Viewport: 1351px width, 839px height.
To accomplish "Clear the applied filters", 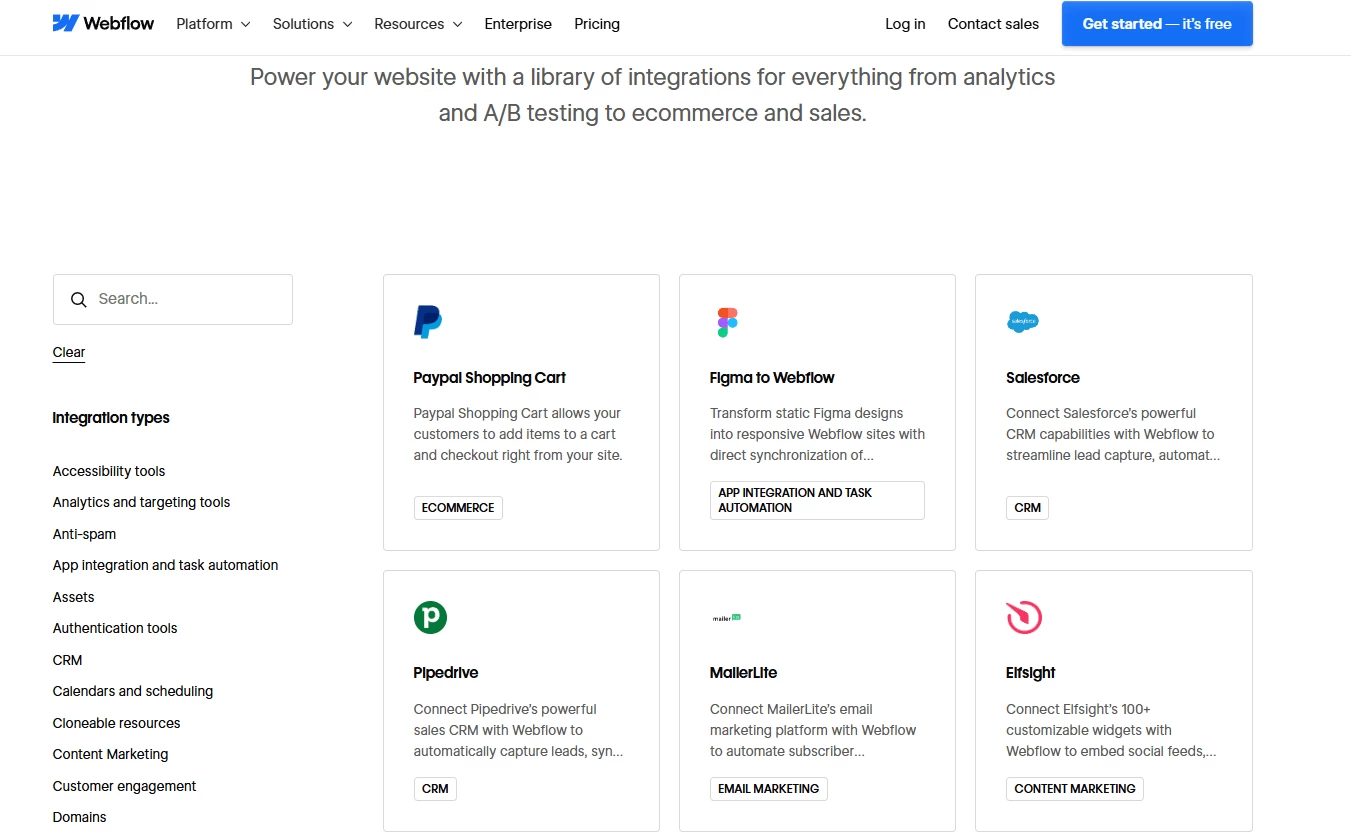I will 69,352.
